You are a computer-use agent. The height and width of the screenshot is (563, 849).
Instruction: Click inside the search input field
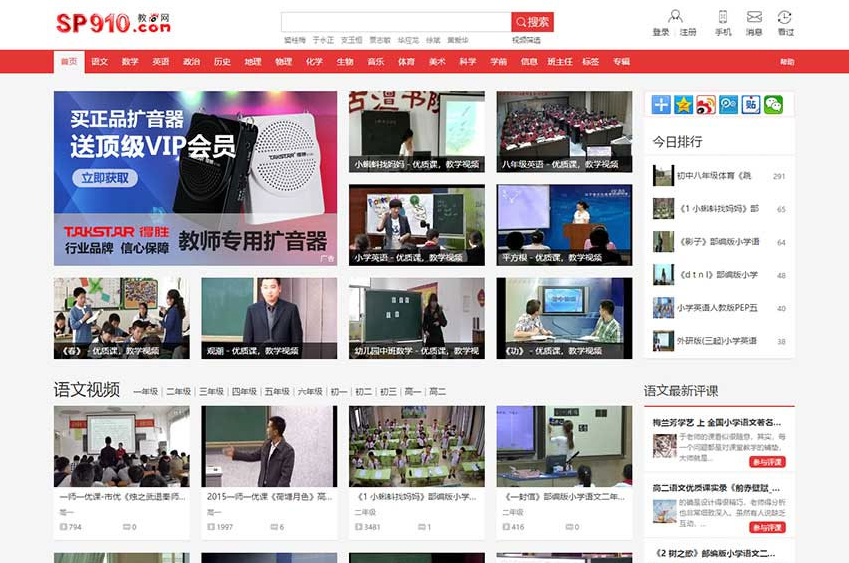(x=395, y=22)
